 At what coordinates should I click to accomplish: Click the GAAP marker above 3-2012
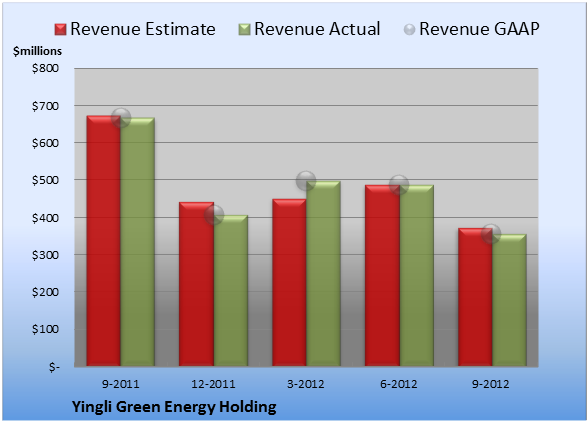point(306,181)
